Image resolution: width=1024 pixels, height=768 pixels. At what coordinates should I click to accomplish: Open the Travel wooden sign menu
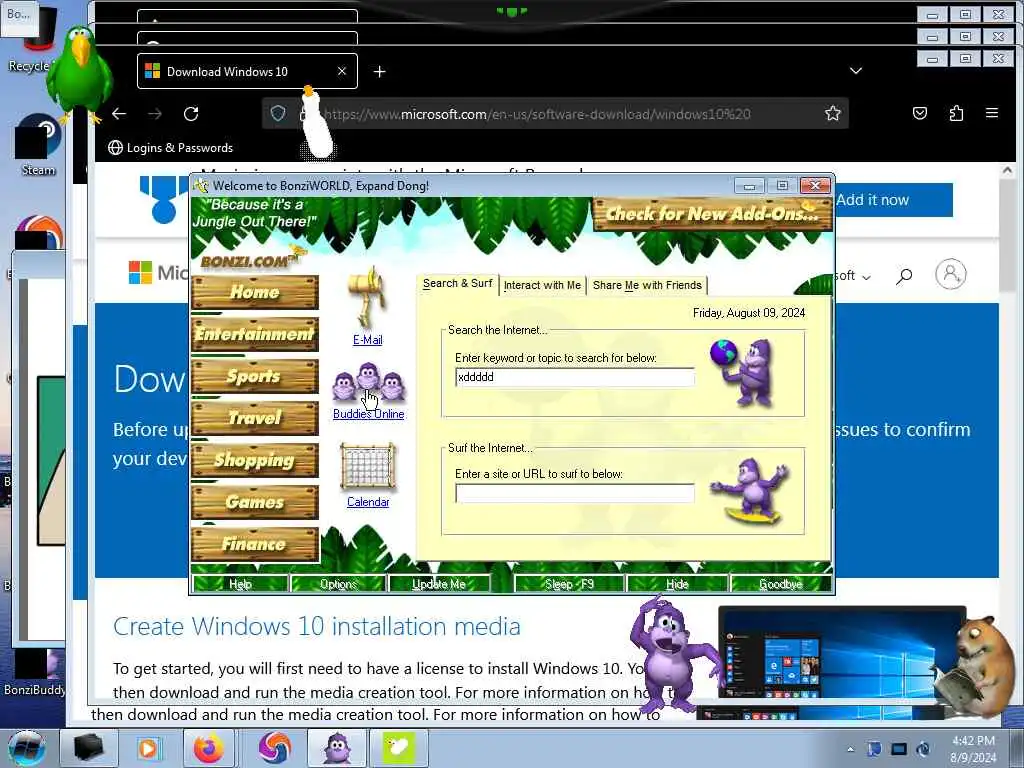[255, 417]
